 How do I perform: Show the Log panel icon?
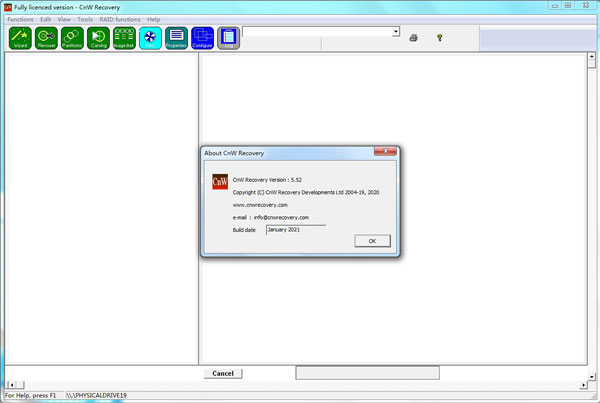pos(228,38)
